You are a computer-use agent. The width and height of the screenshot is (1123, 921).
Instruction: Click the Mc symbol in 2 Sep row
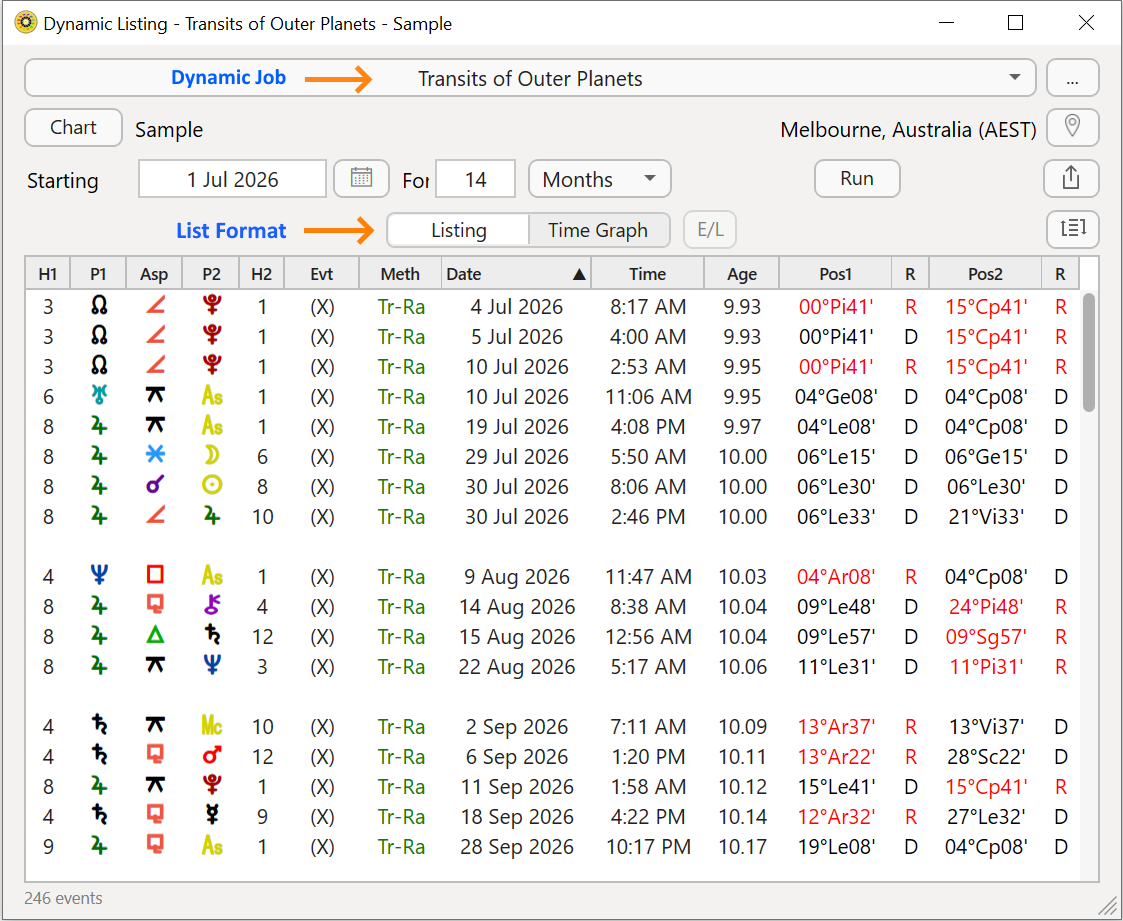(x=211, y=726)
